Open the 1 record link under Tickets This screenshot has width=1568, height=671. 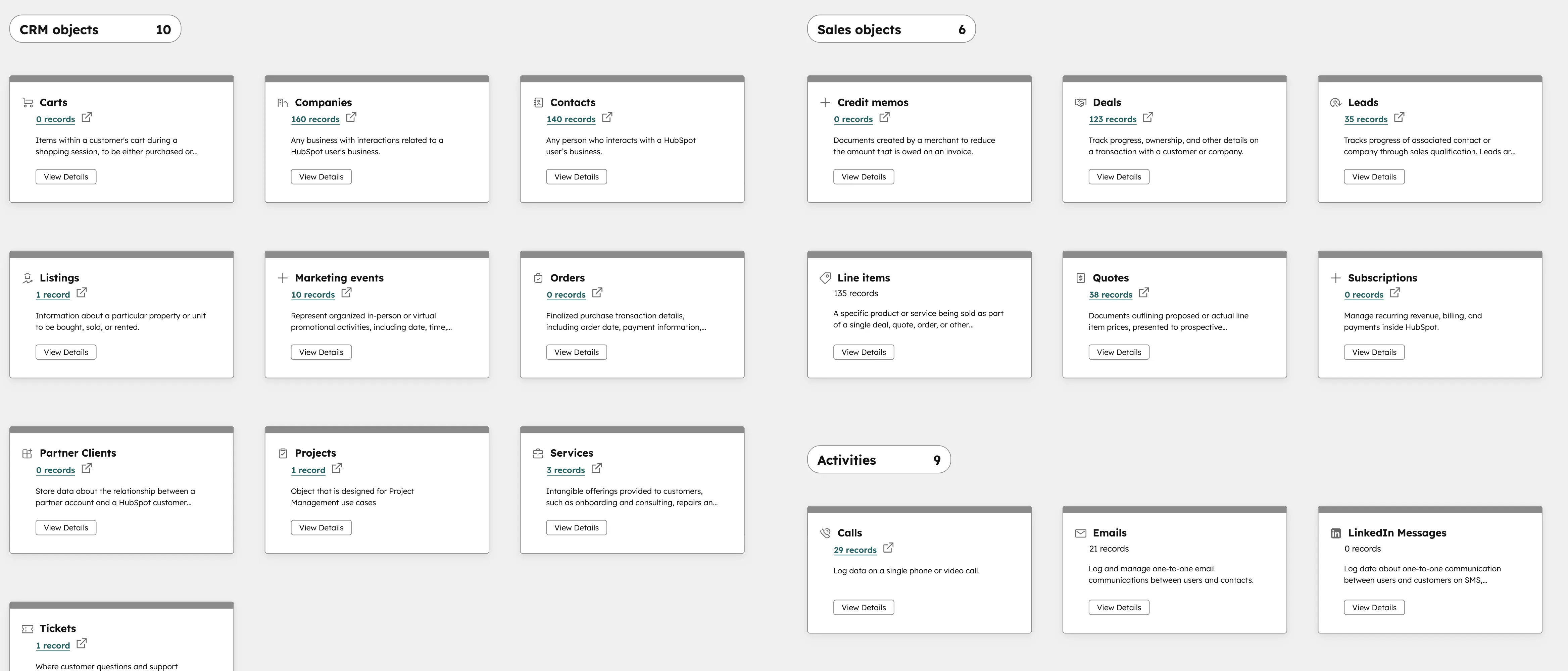click(x=53, y=645)
